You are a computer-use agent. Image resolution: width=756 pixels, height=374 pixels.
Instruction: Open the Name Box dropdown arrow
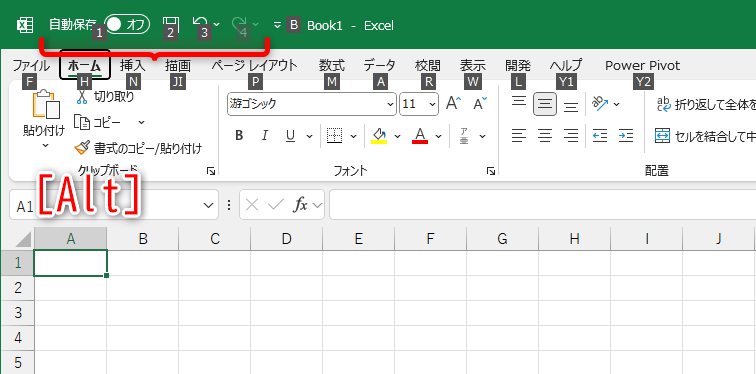[x=208, y=205]
